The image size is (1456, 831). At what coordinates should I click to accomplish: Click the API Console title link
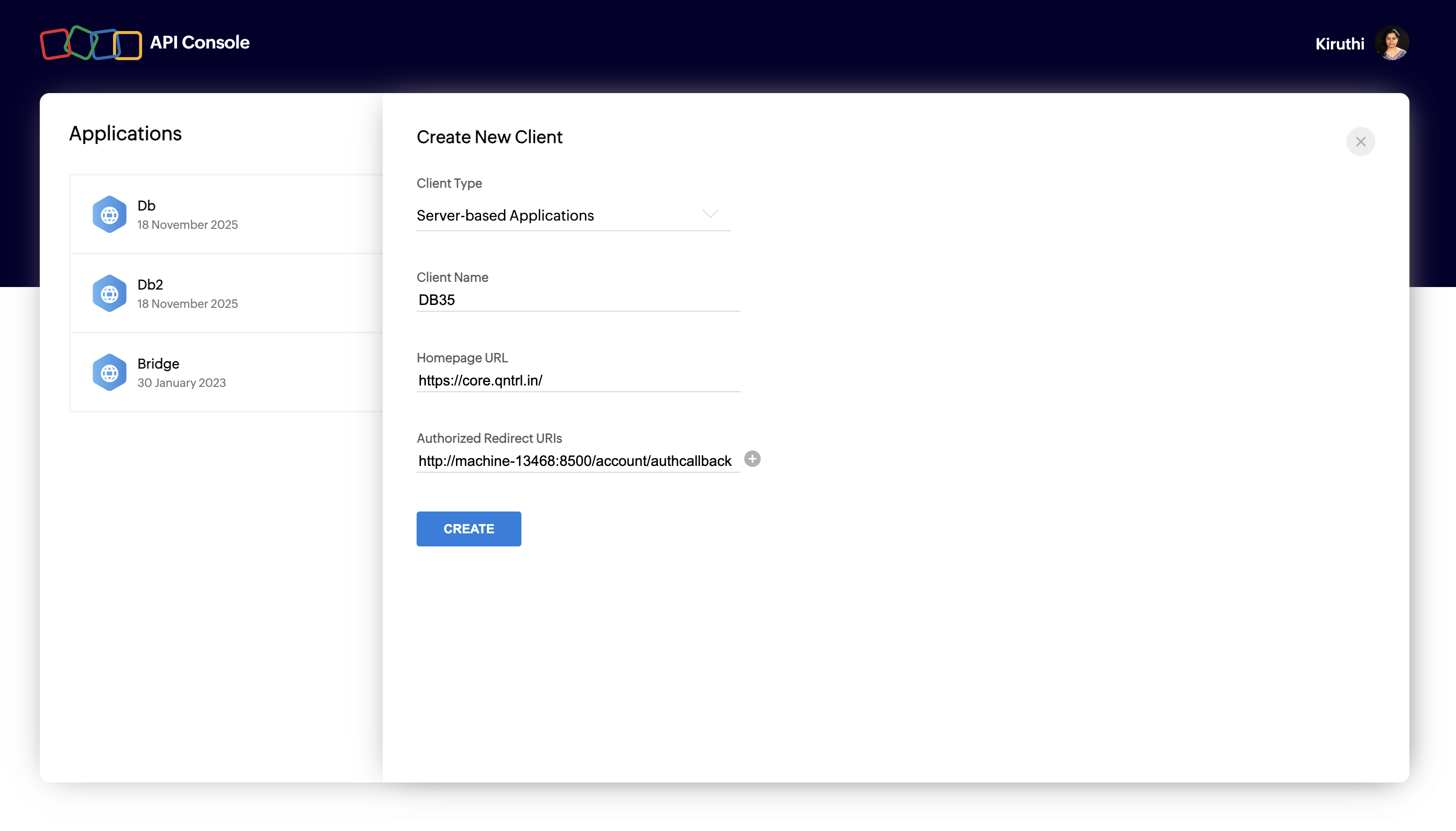(199, 43)
